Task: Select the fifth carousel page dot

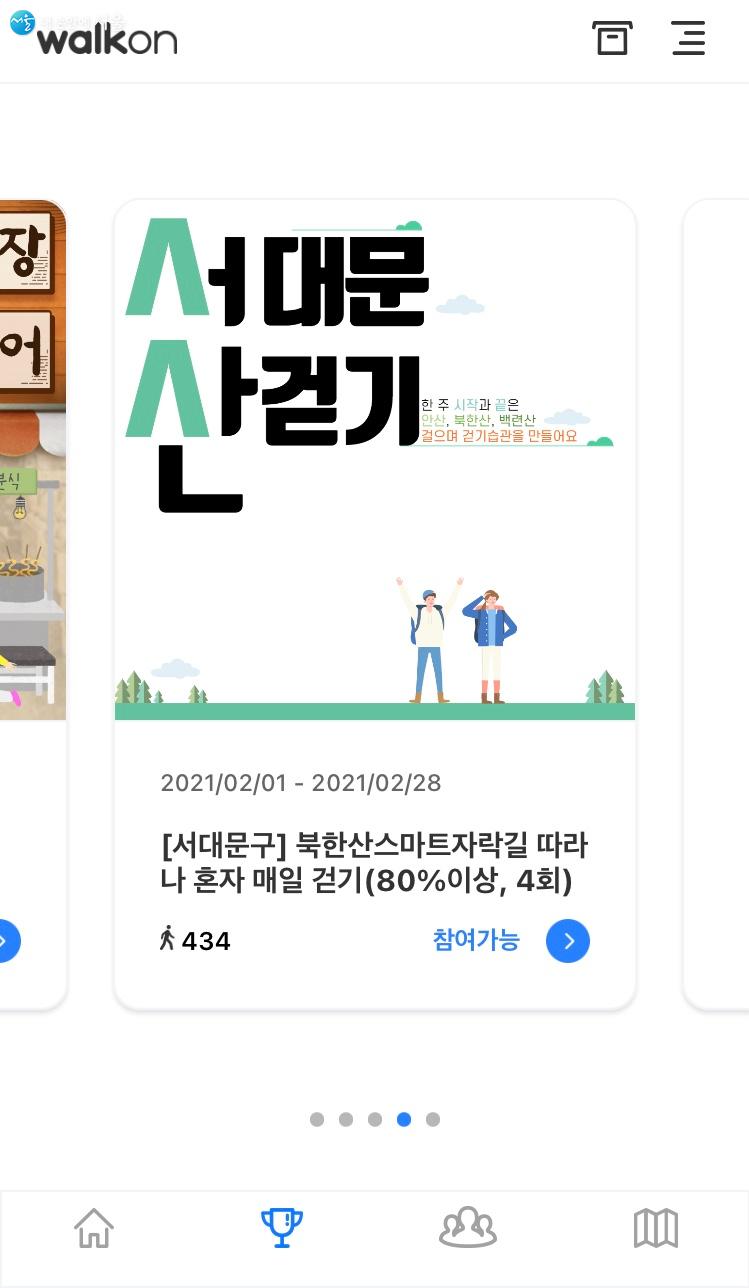Action: coord(433,1119)
